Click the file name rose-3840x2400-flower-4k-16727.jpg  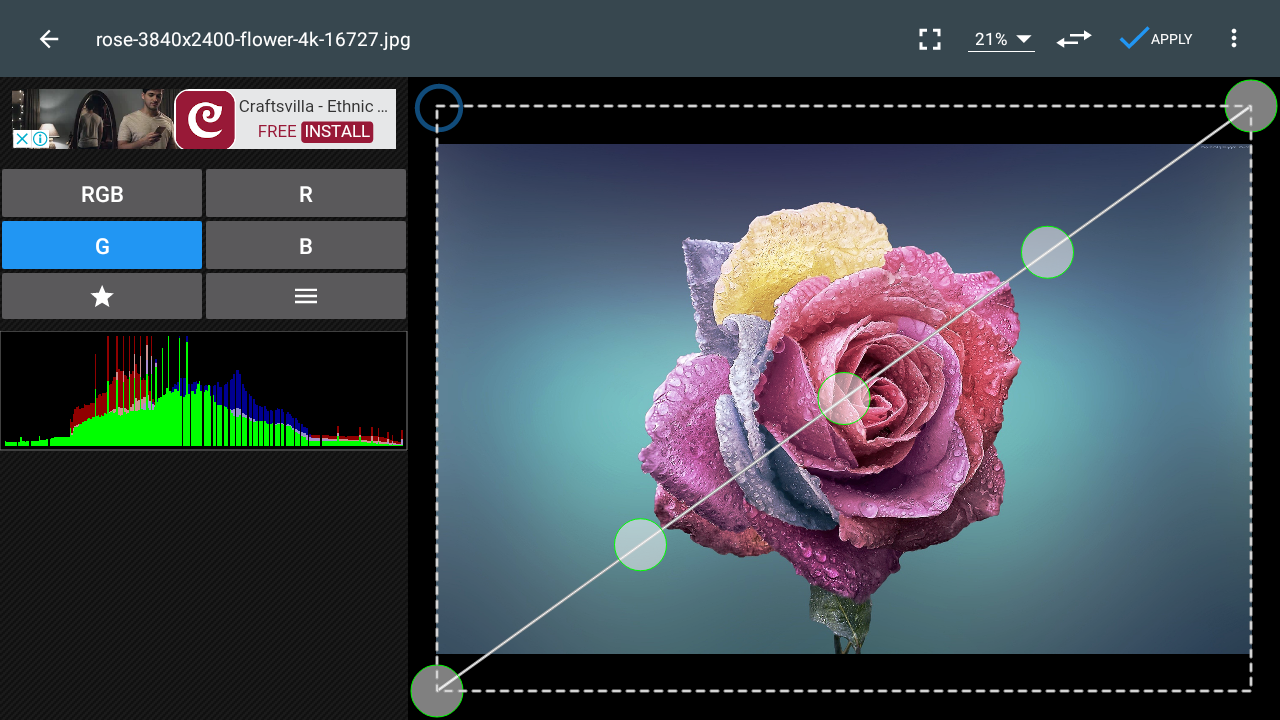(253, 40)
